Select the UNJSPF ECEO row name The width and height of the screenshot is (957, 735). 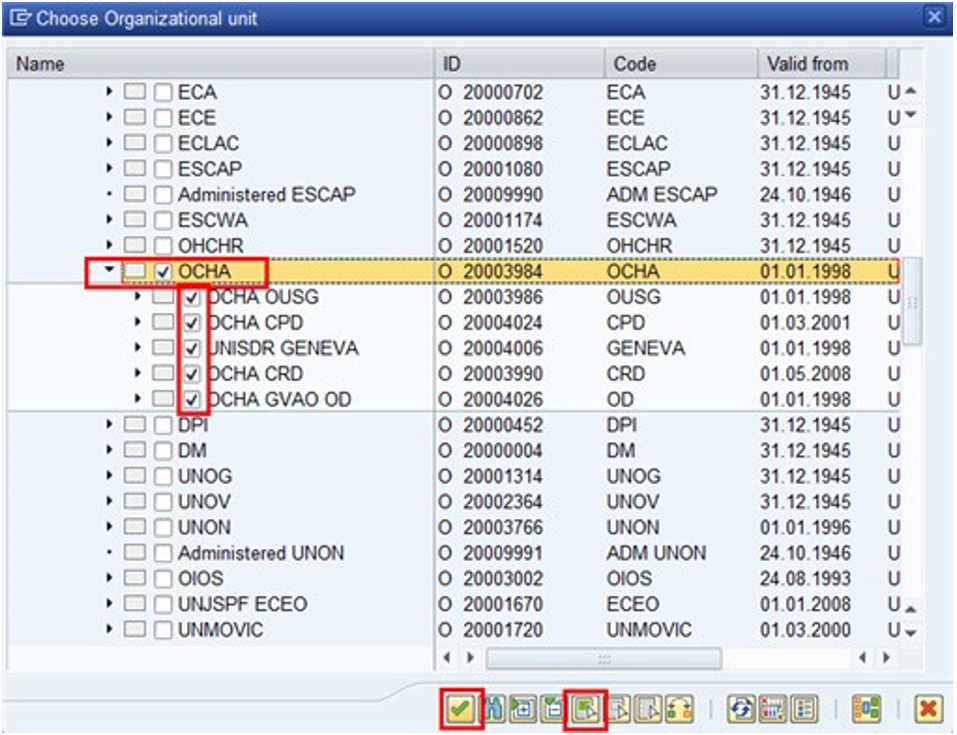click(242, 604)
